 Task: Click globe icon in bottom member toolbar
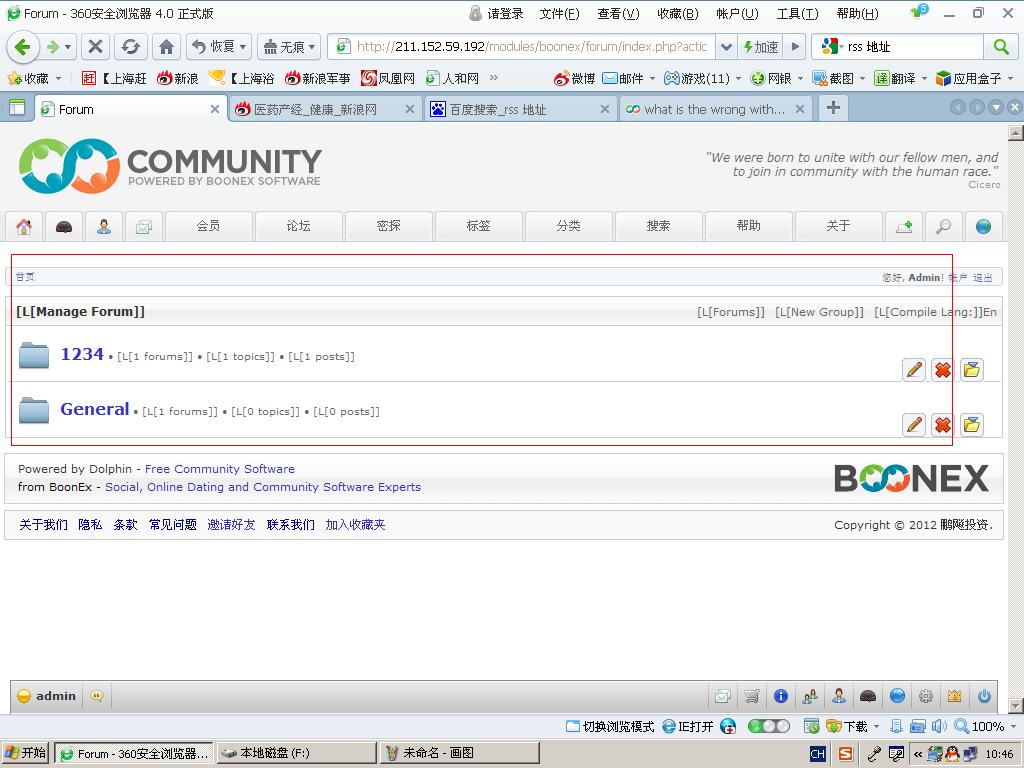897,696
